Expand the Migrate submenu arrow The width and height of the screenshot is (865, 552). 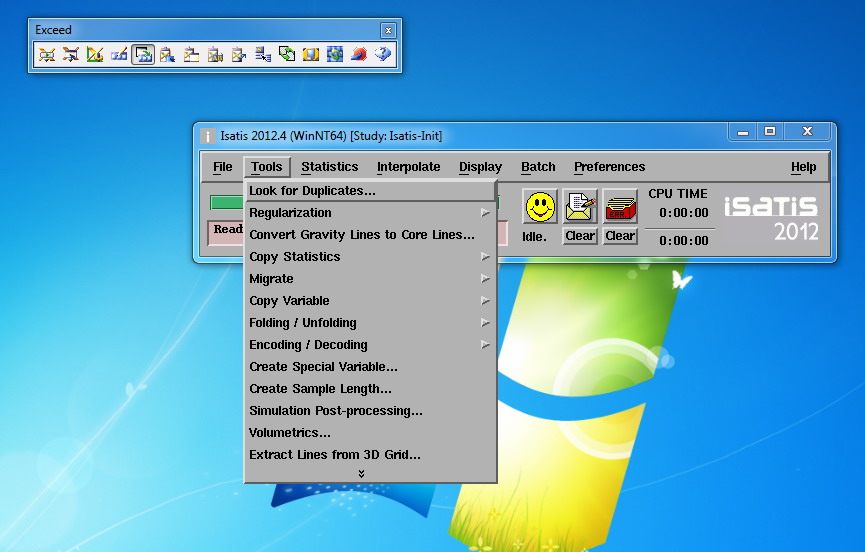[485, 278]
